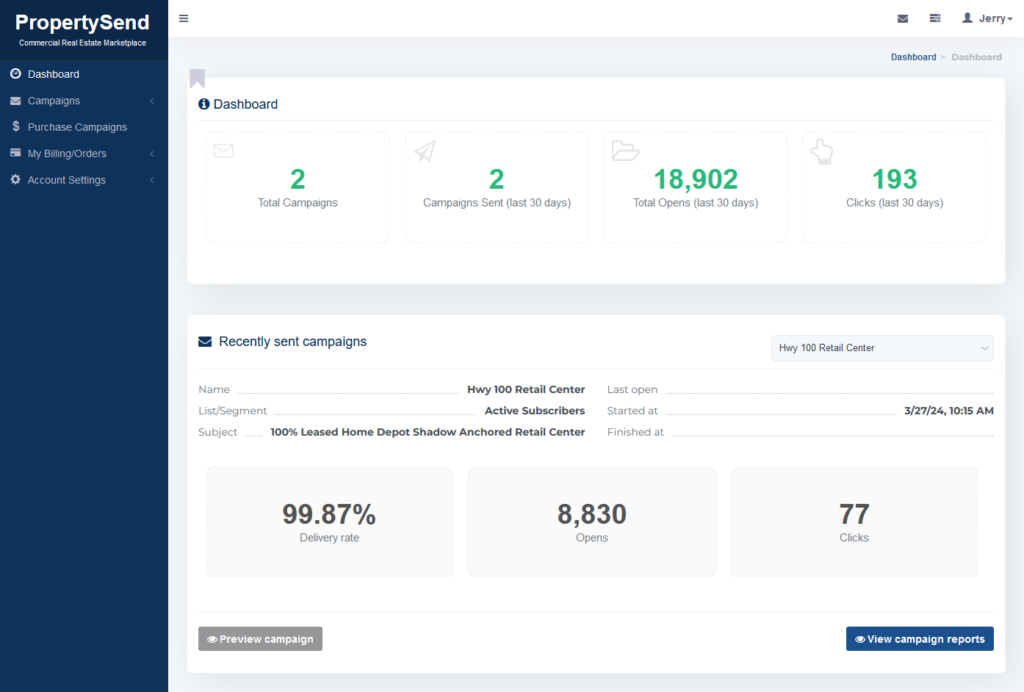
Task: Click the paper plane Campaigns Sent icon
Action: tap(424, 150)
